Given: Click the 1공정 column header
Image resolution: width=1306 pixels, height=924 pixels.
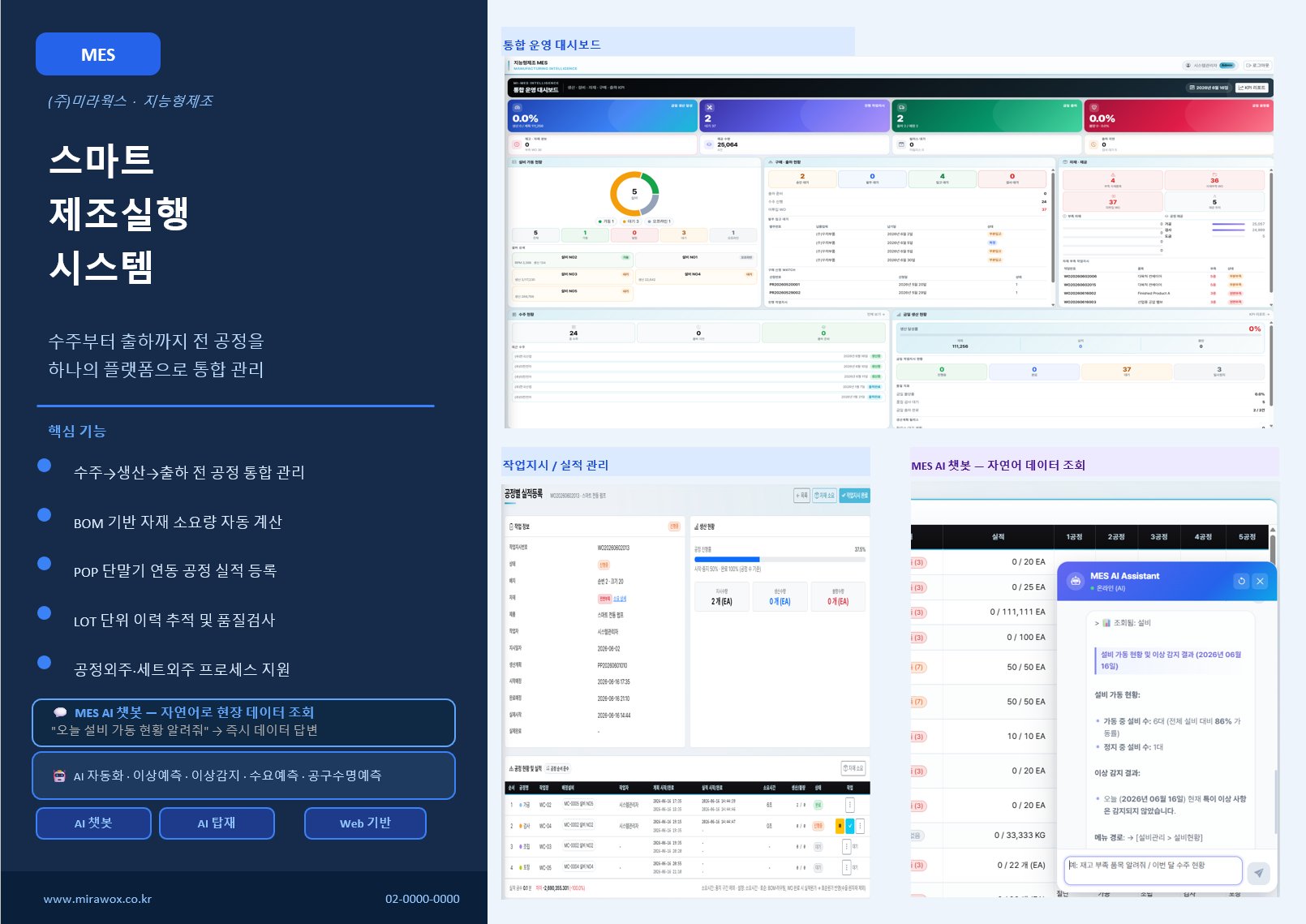Looking at the screenshot, I should point(1074,537).
